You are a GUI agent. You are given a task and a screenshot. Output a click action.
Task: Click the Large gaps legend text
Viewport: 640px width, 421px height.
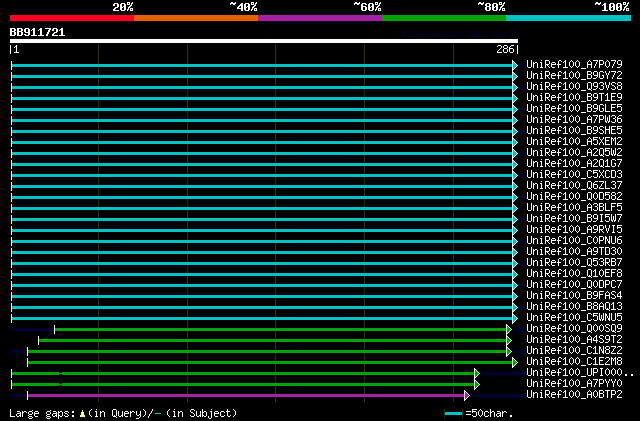[42, 413]
